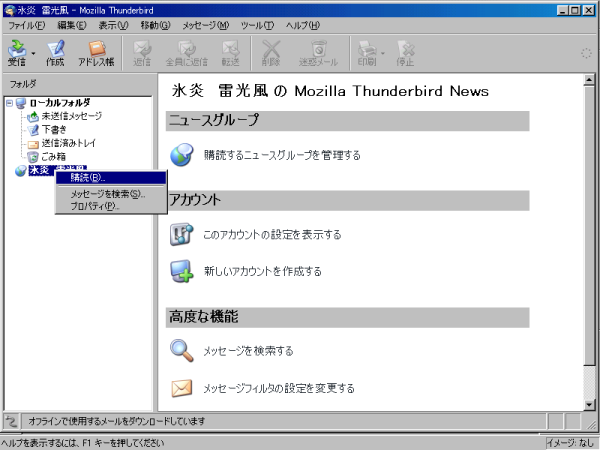Open the アドレス帳 address book icon
Image resolution: width=600 pixels, height=450 pixels.
[x=96, y=53]
